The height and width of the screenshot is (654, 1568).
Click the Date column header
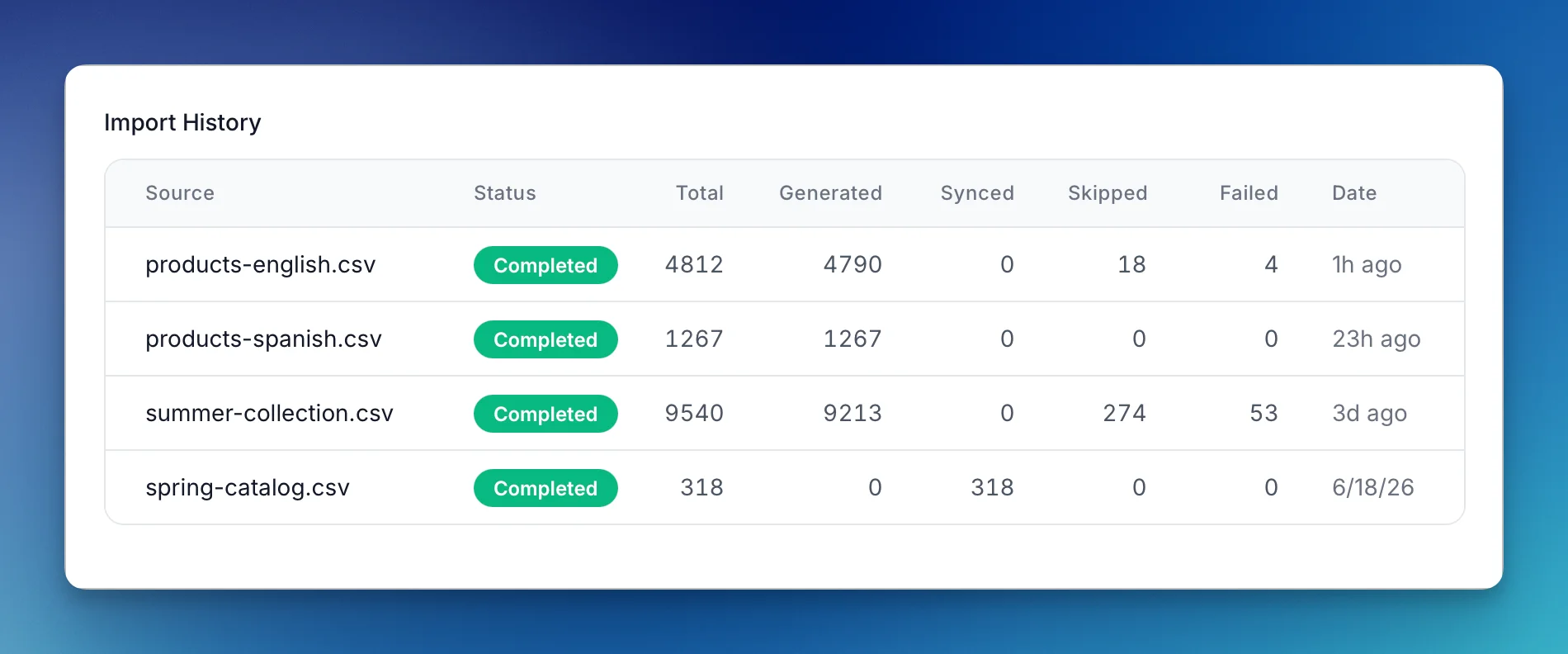tap(1354, 193)
